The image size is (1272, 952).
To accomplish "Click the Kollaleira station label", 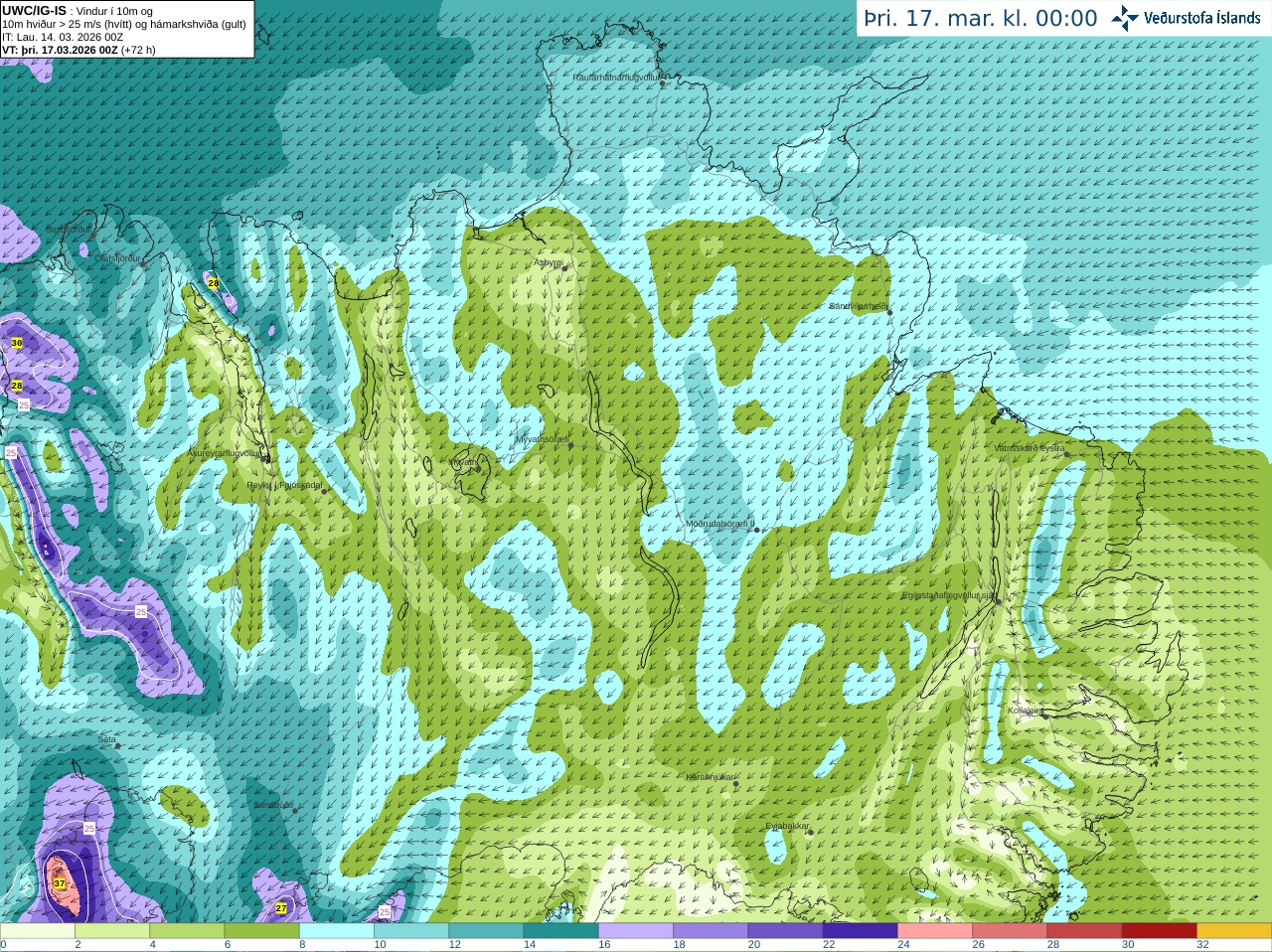I will click(x=1026, y=711).
